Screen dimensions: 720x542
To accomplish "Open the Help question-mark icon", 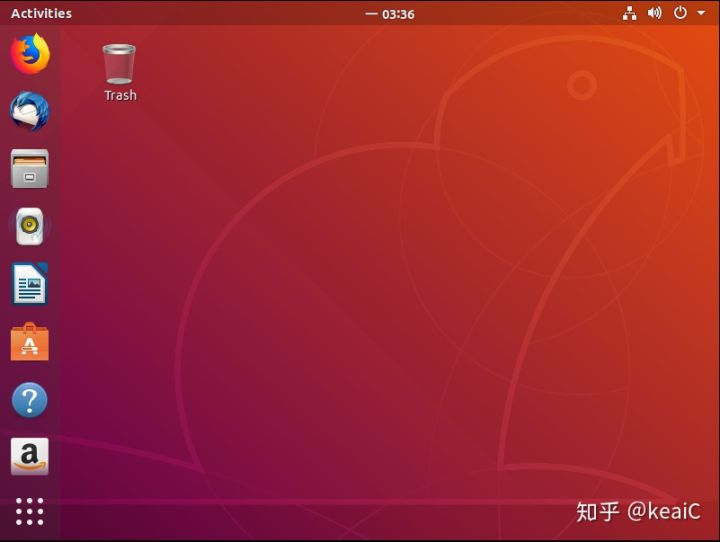I will (x=30, y=400).
